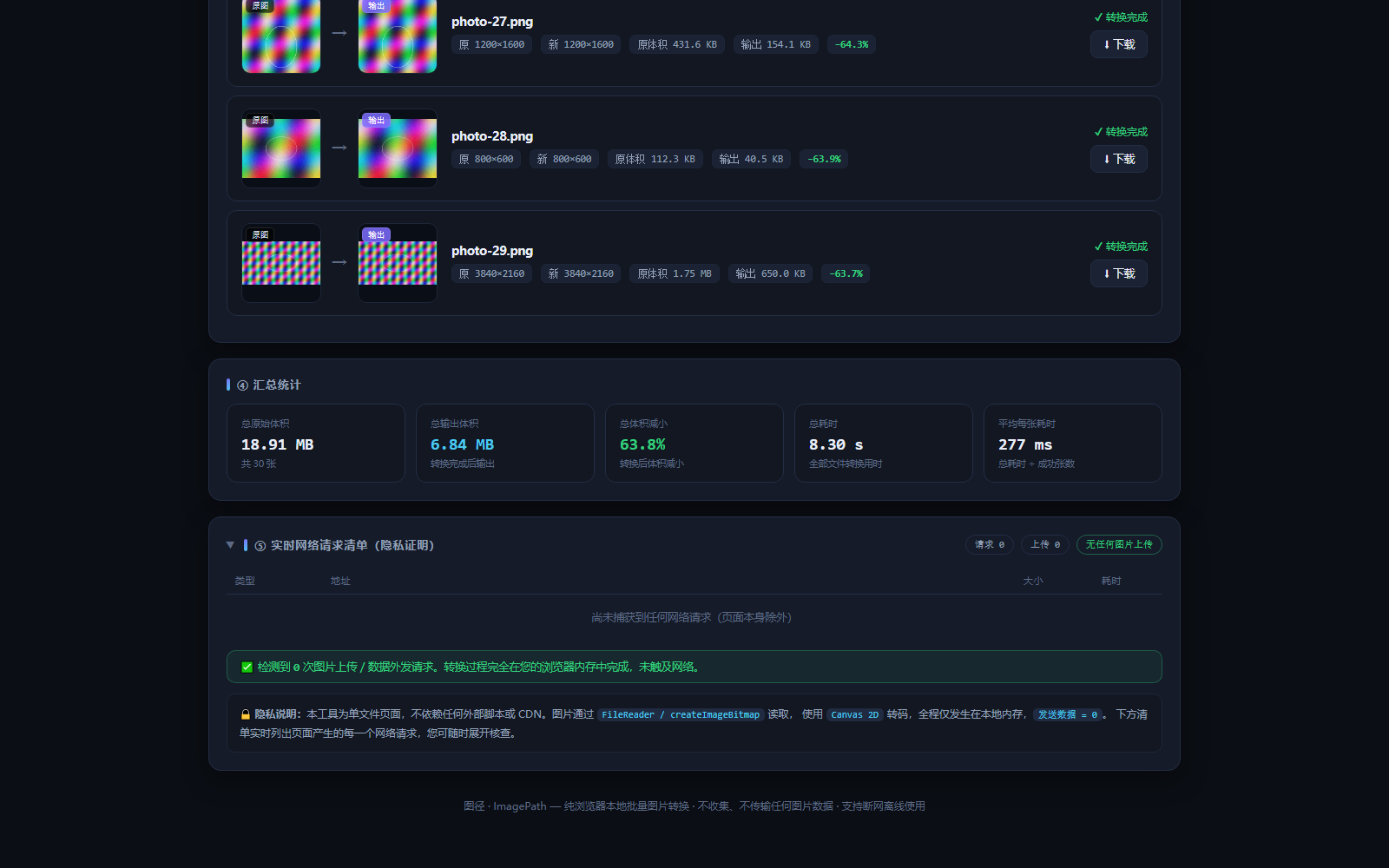Click the 类型 column header
The image size is (1389, 868).
click(x=245, y=581)
